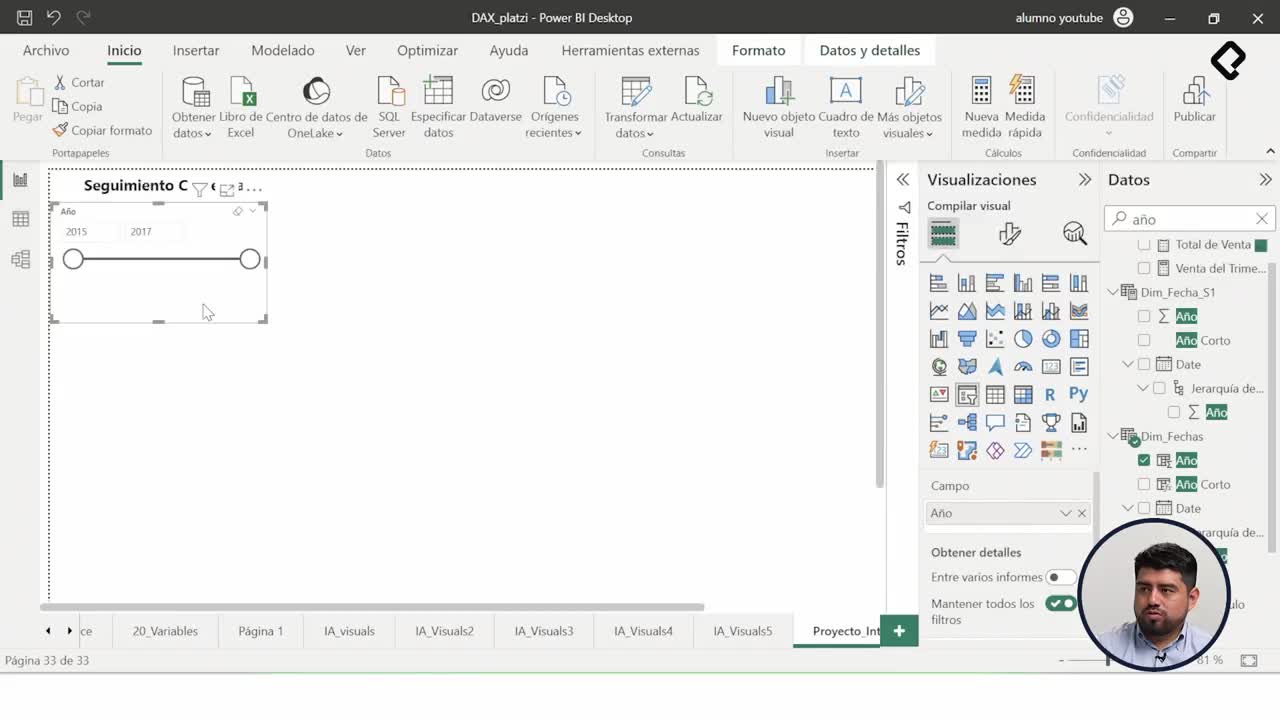
Task: Open the Report view in left sidebar
Action: (x=20, y=180)
